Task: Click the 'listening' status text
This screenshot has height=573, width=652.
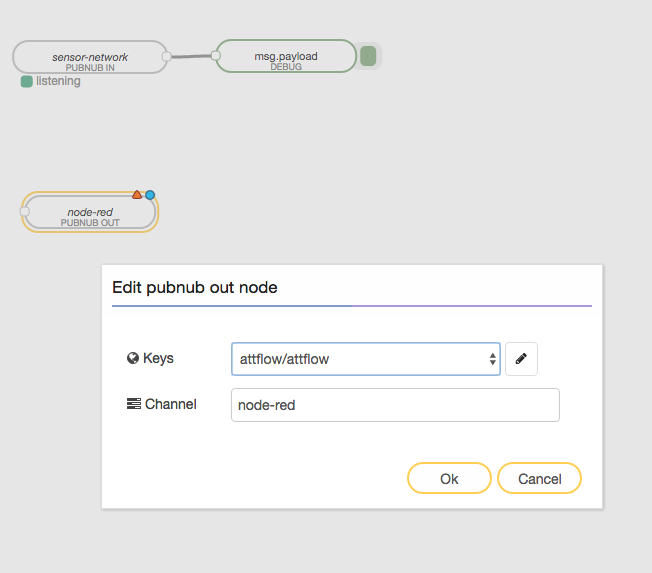Action: [58, 82]
